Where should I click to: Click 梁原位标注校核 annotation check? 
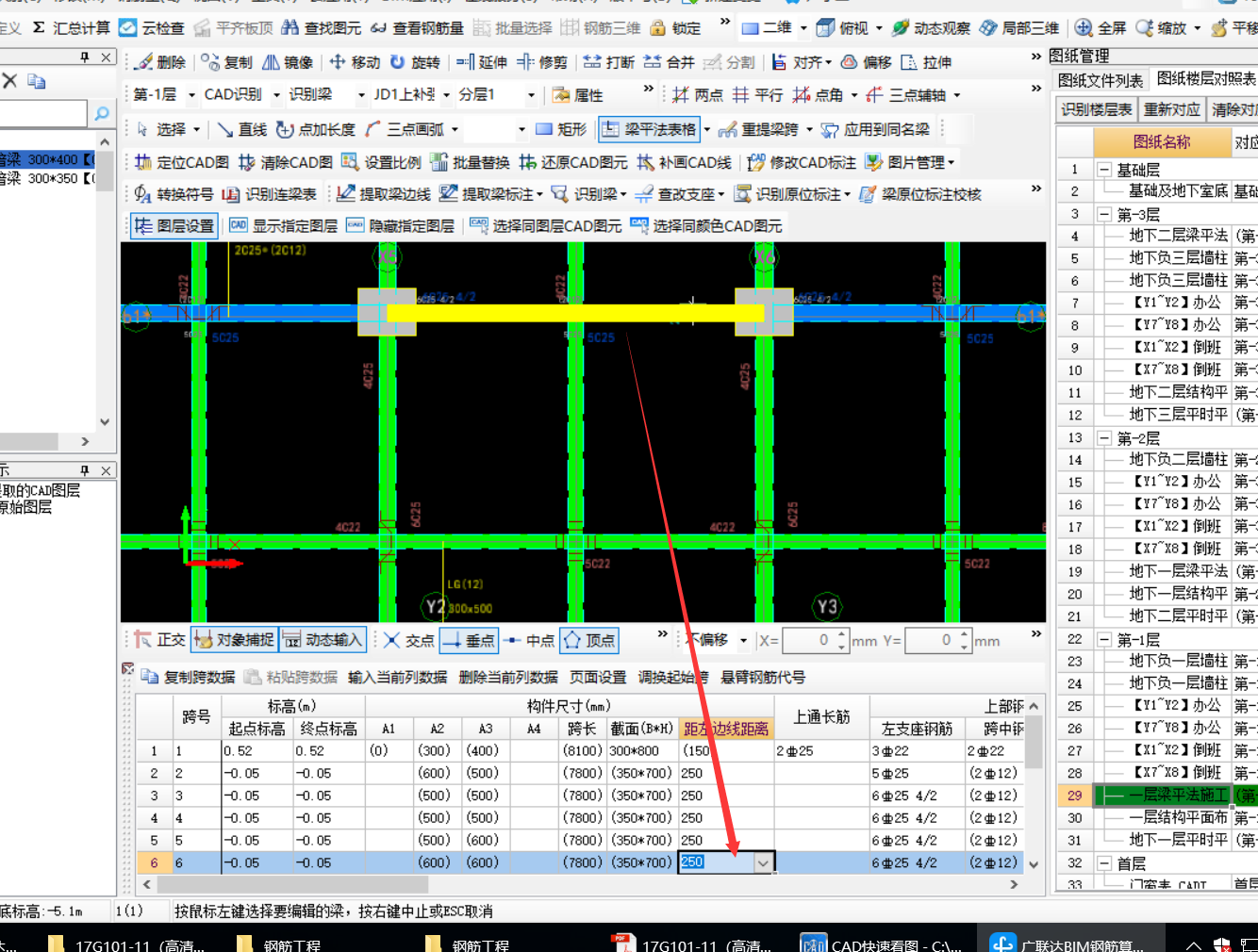[920, 194]
